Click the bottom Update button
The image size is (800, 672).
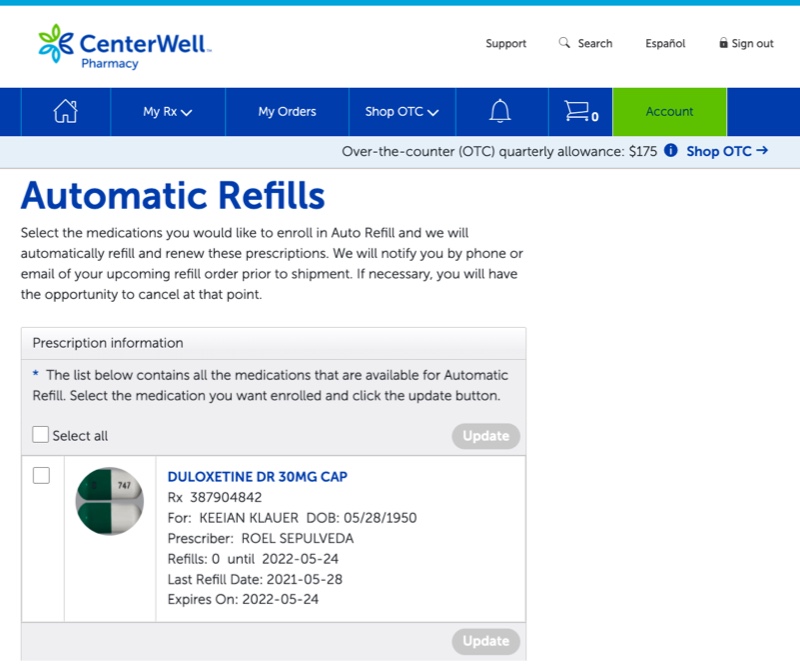pyautogui.click(x=486, y=641)
